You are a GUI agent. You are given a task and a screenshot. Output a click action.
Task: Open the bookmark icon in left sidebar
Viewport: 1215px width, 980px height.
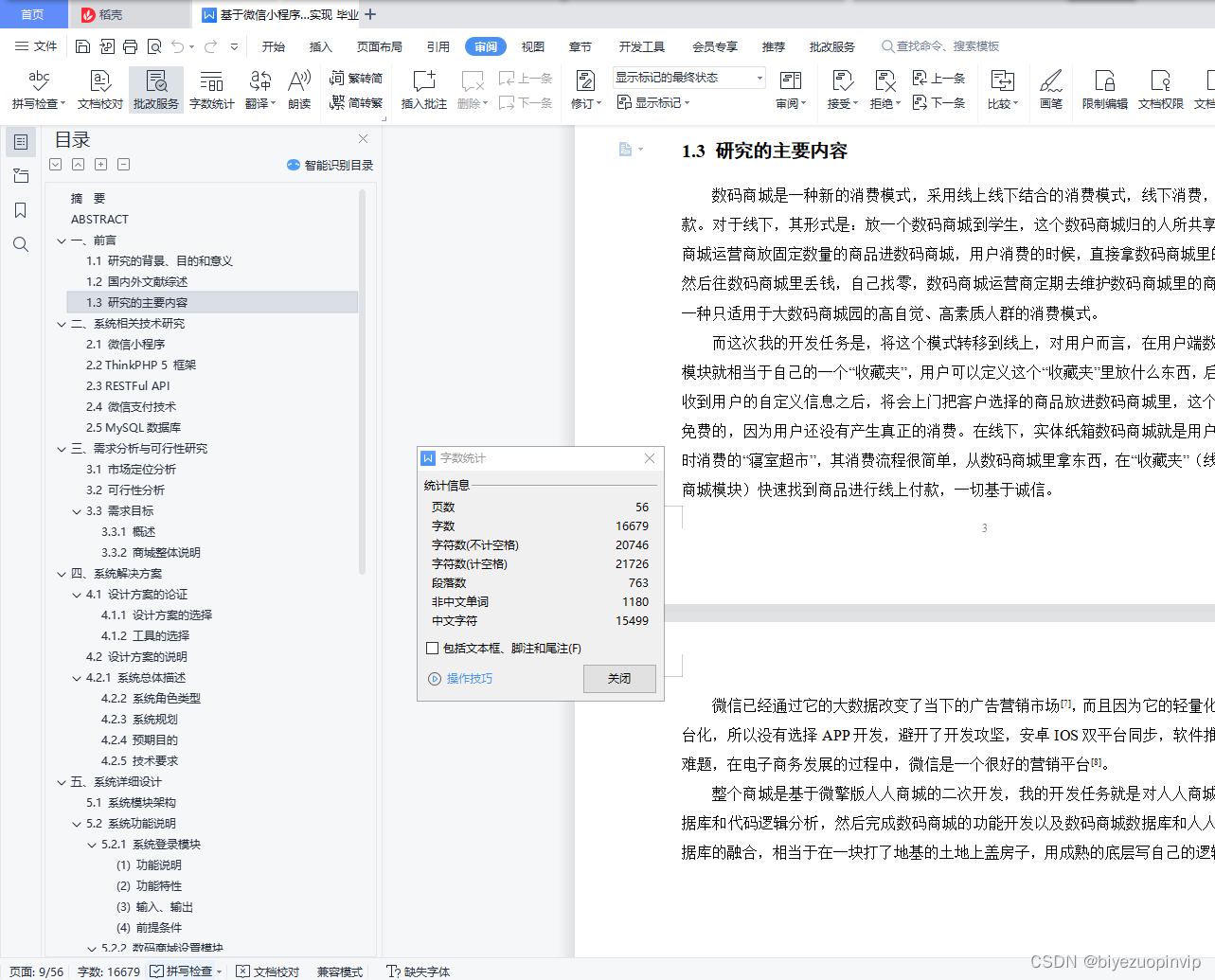pyautogui.click(x=20, y=210)
